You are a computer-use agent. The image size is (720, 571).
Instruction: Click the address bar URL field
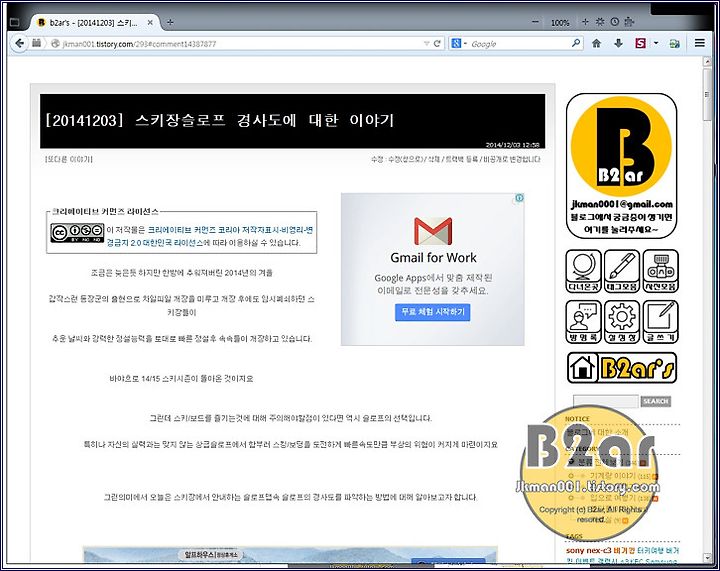[x=241, y=44]
